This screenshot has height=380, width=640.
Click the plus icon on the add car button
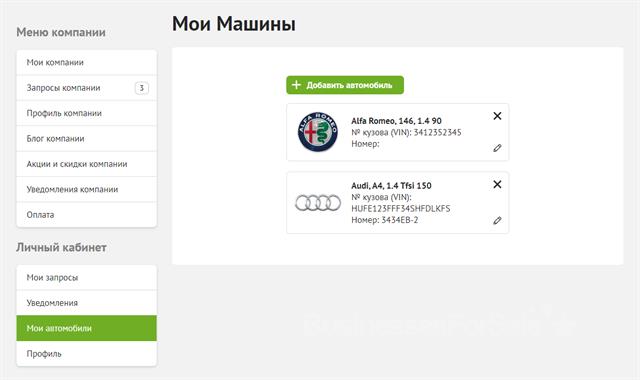[296, 85]
